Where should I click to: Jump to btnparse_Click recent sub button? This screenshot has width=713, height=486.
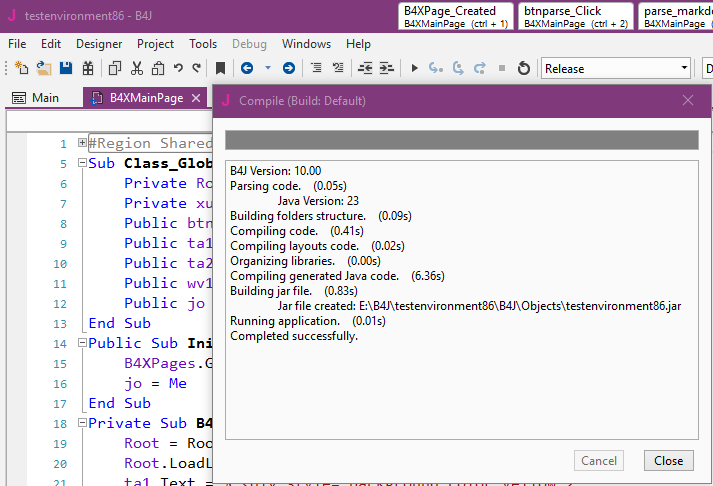pos(576,16)
